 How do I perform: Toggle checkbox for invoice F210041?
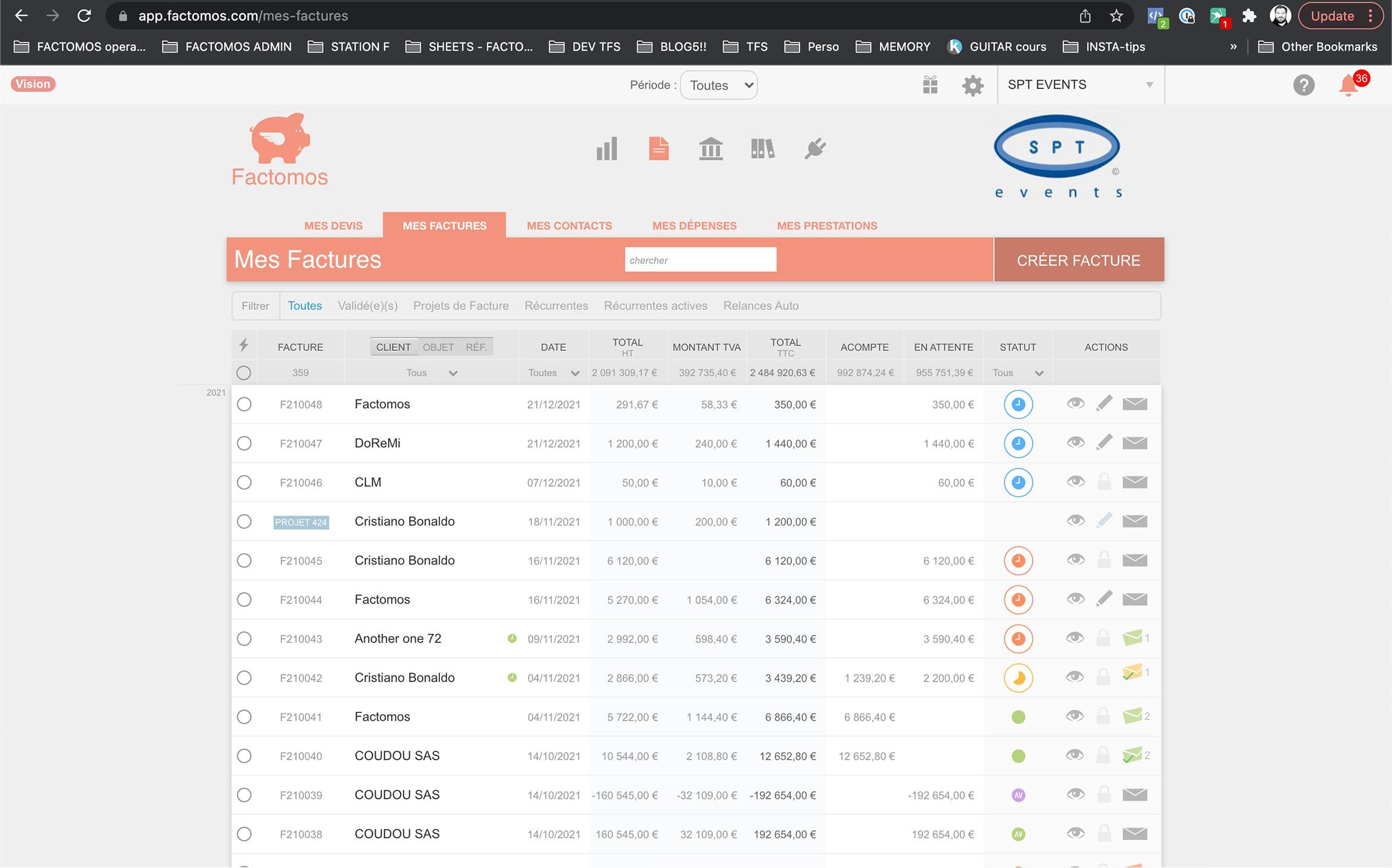(244, 716)
